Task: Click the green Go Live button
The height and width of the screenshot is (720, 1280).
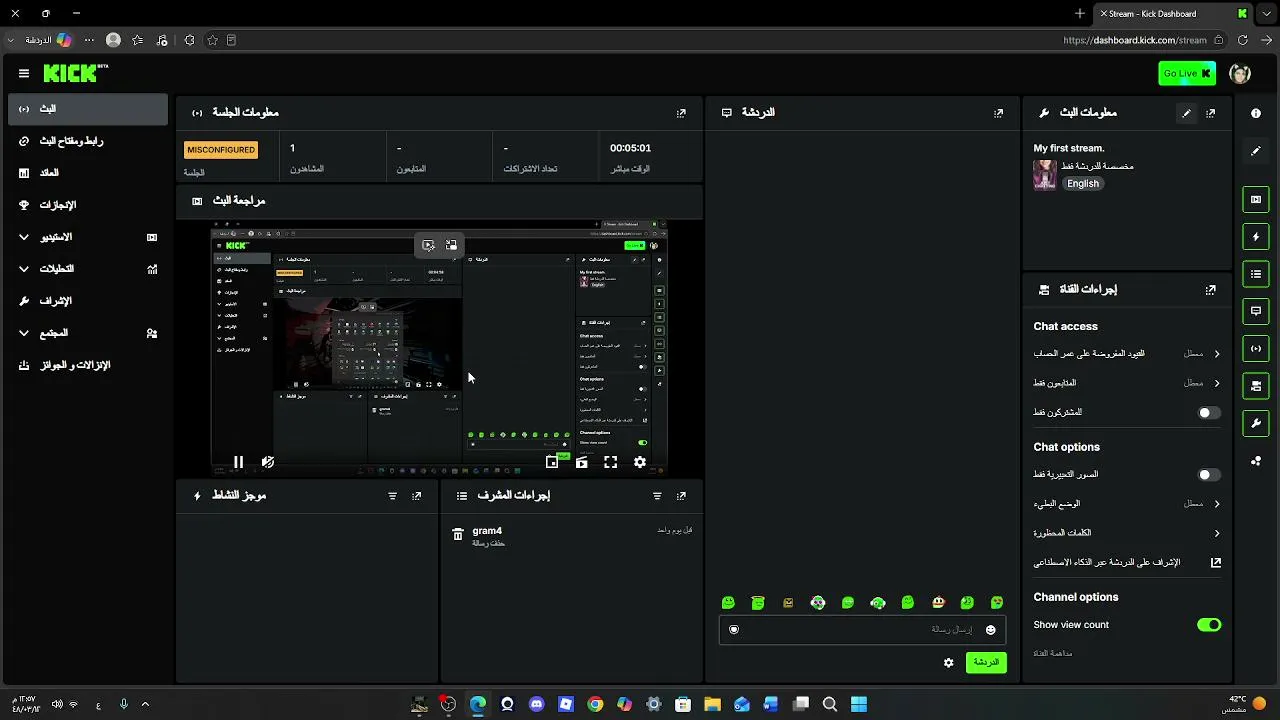Action: click(x=1187, y=73)
